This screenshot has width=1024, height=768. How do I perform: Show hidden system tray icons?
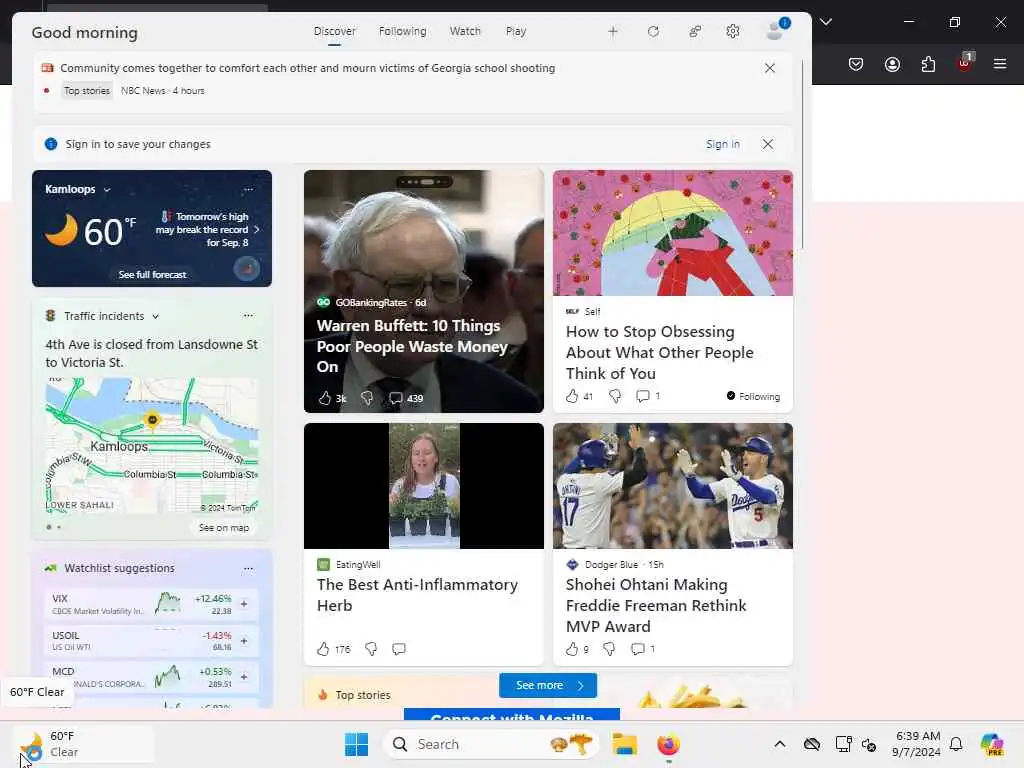780,744
